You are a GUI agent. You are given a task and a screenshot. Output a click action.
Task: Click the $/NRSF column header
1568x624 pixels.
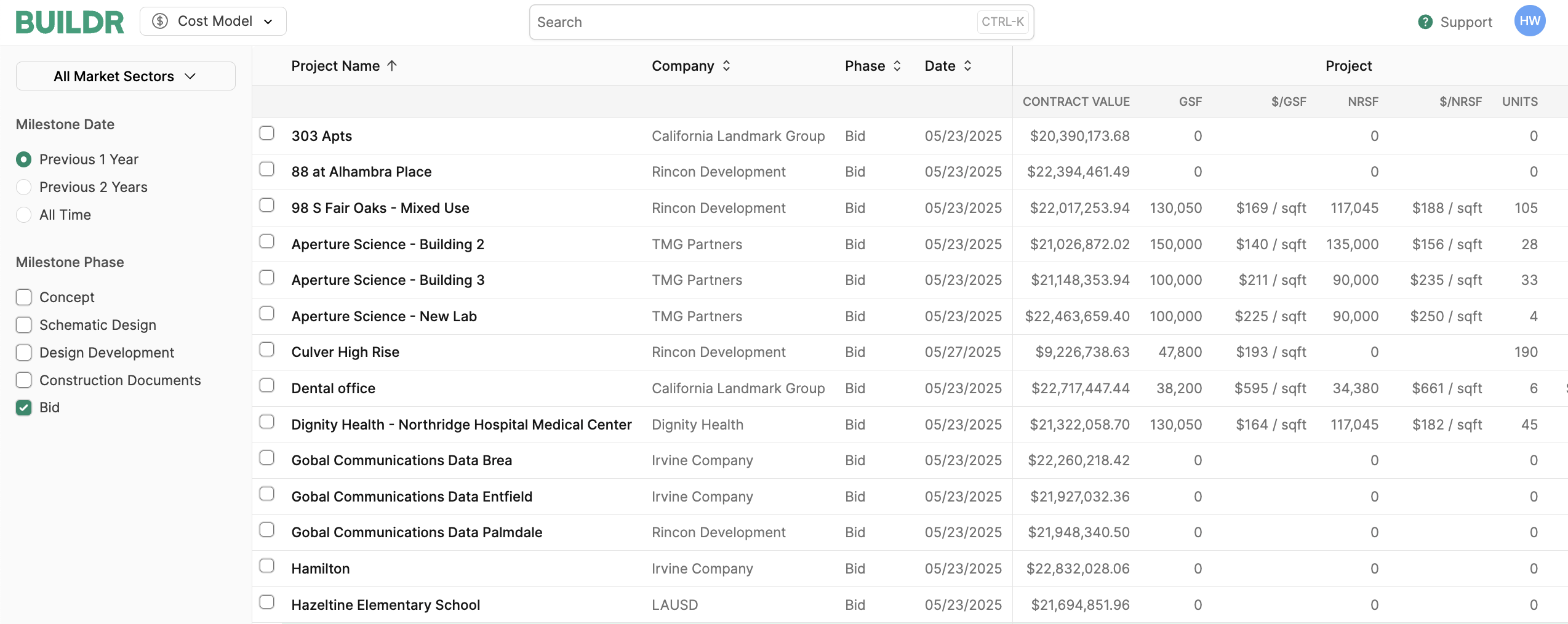pyautogui.click(x=1460, y=102)
